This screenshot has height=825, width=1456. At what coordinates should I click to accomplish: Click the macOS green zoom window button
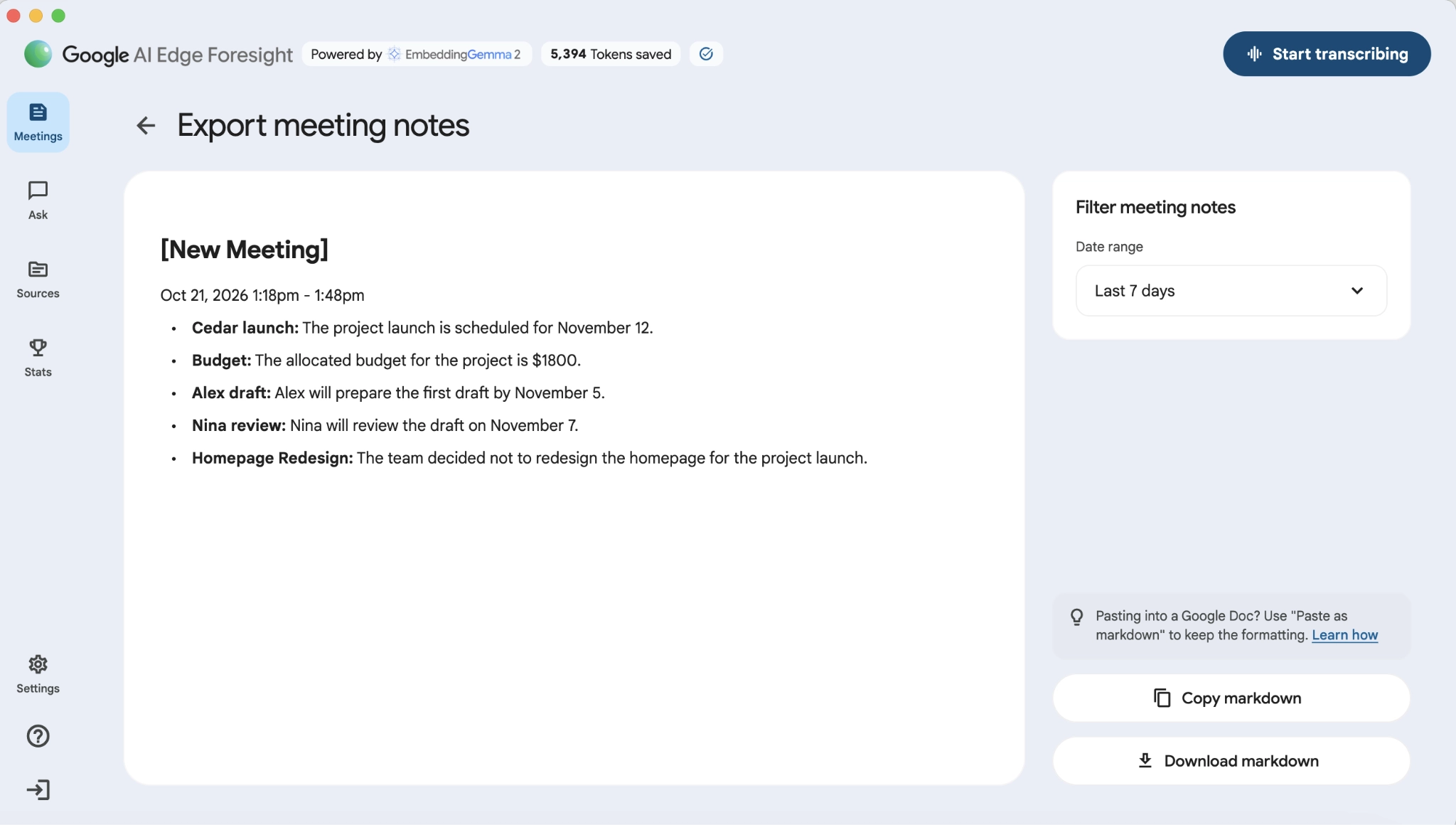(58, 16)
